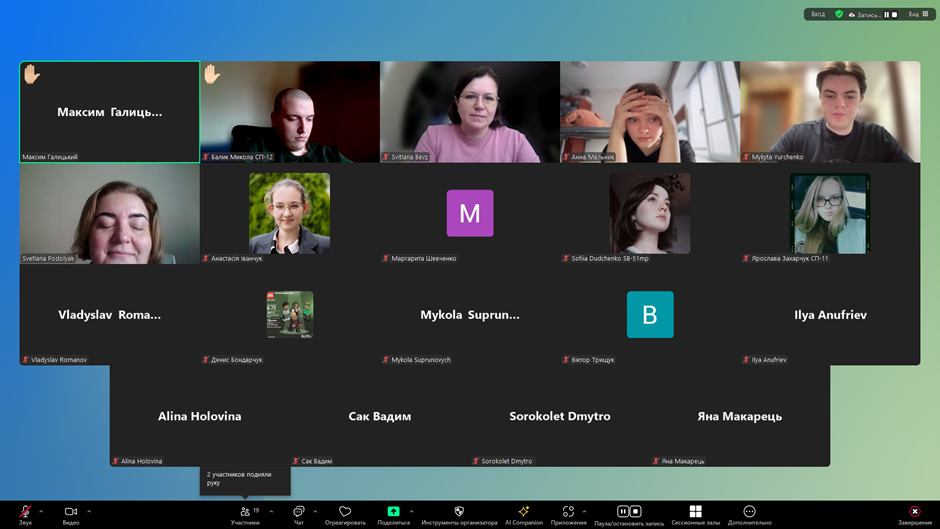Expand audio options arrow next to Звук
This screenshot has height=529, width=940.
click(41, 511)
